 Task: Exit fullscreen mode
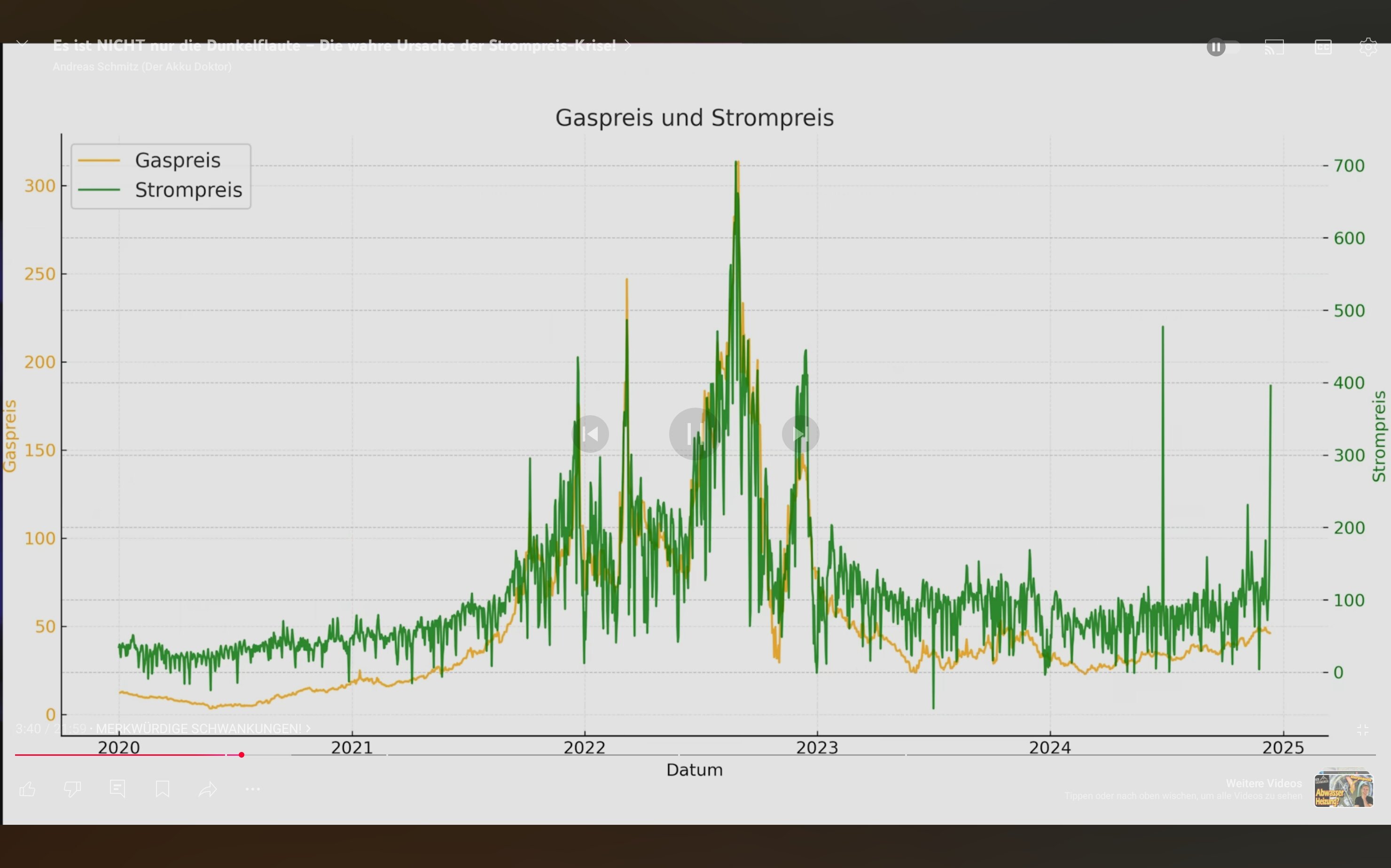[x=1363, y=729]
